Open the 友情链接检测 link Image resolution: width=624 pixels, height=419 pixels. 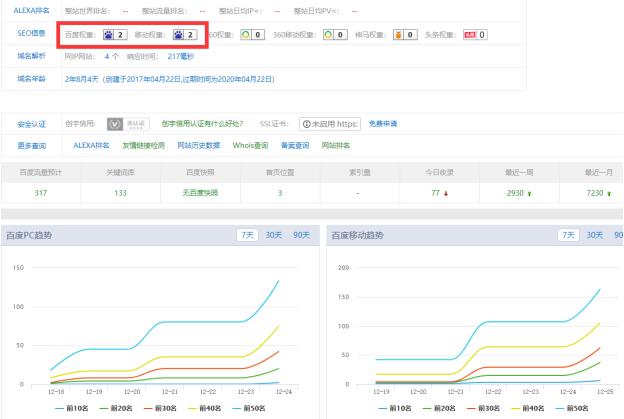(143, 145)
